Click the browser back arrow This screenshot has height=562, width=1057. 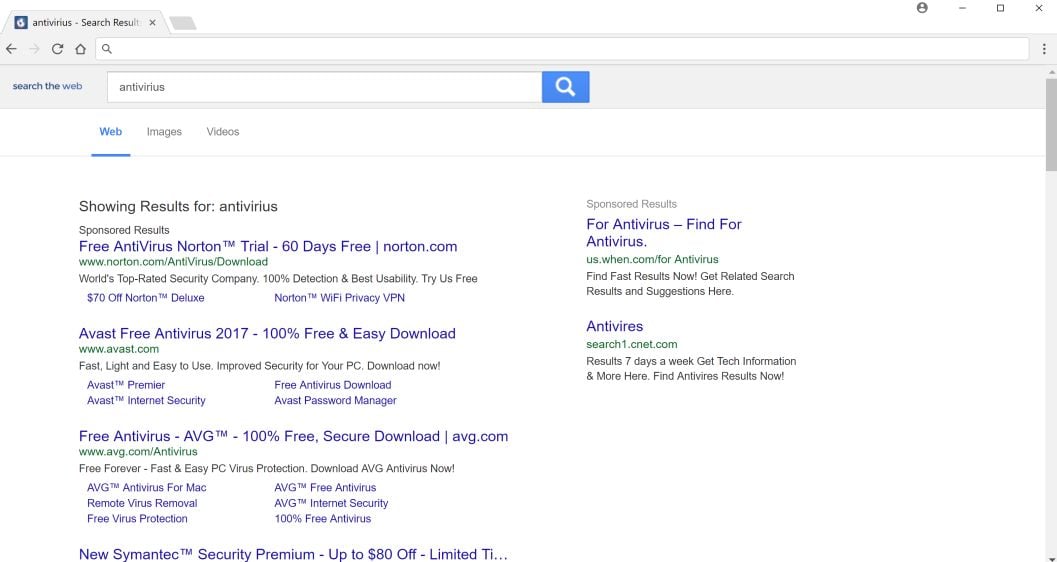point(12,48)
